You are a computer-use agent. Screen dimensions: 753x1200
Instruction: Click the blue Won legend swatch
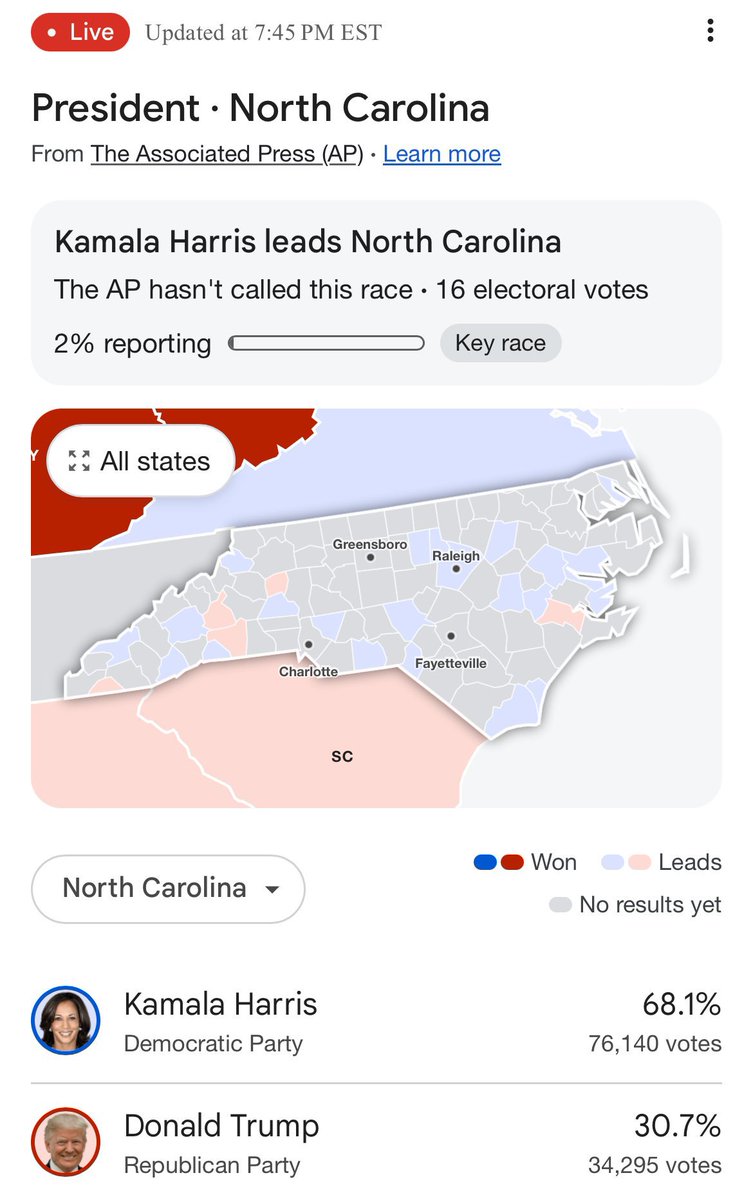click(x=485, y=862)
